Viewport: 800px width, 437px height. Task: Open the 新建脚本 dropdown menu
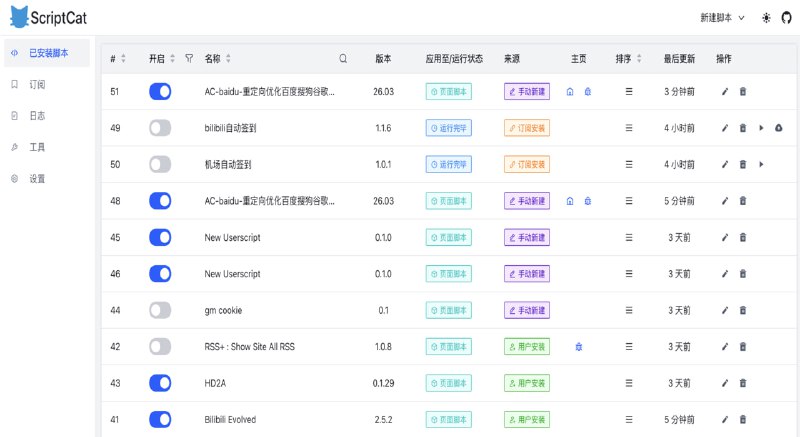coord(722,18)
